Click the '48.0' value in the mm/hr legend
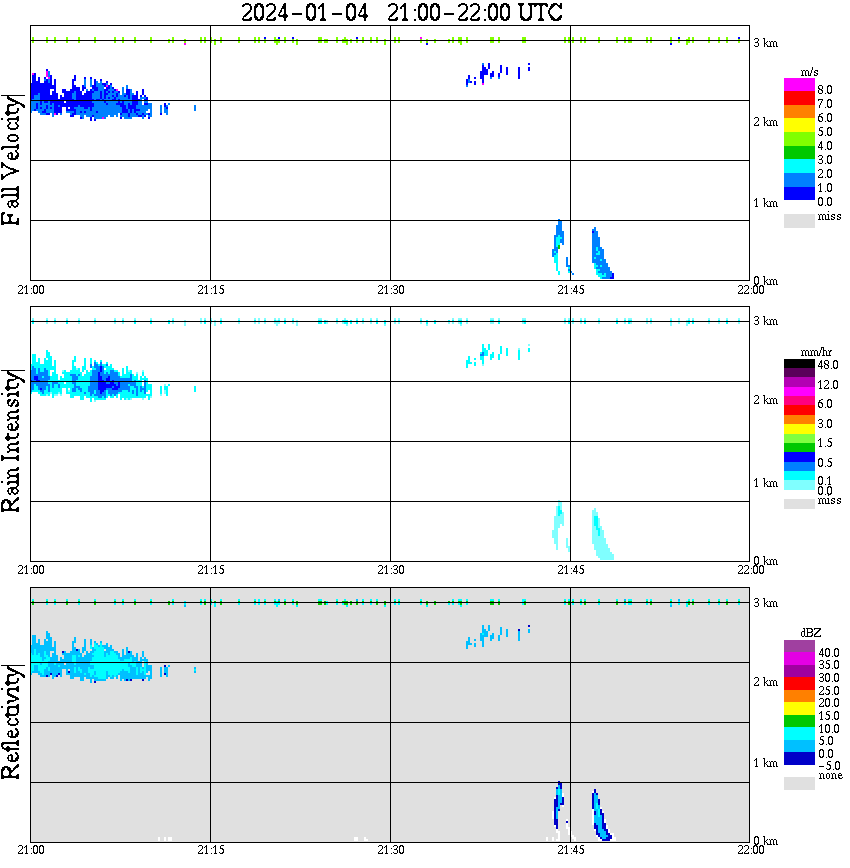Viewport: 850px width, 868px height. coord(828,365)
